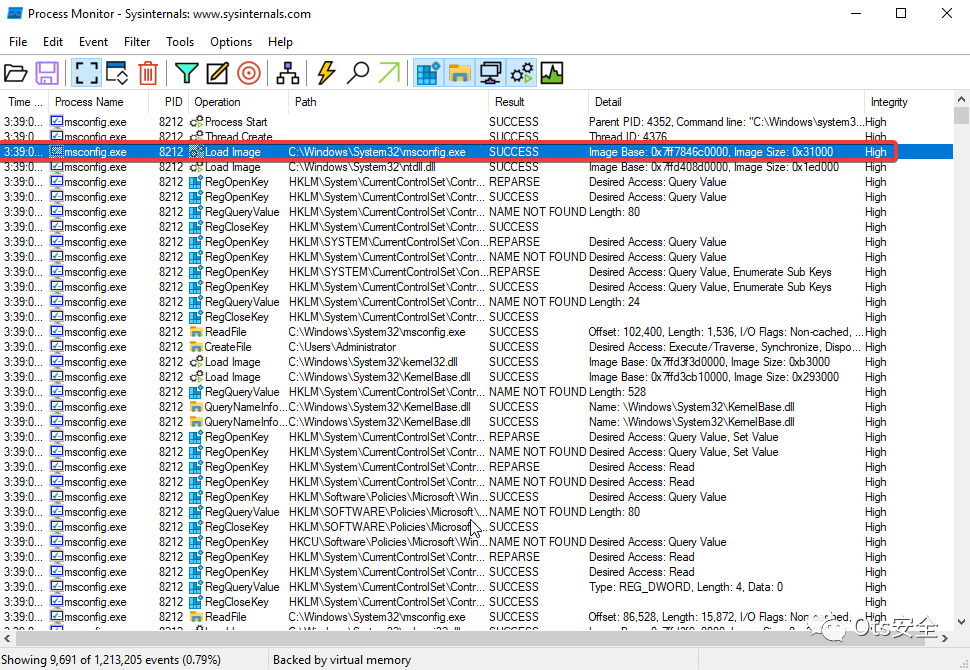Toggle autoscroll in the toolbar
The image size is (970, 670).
116,73
